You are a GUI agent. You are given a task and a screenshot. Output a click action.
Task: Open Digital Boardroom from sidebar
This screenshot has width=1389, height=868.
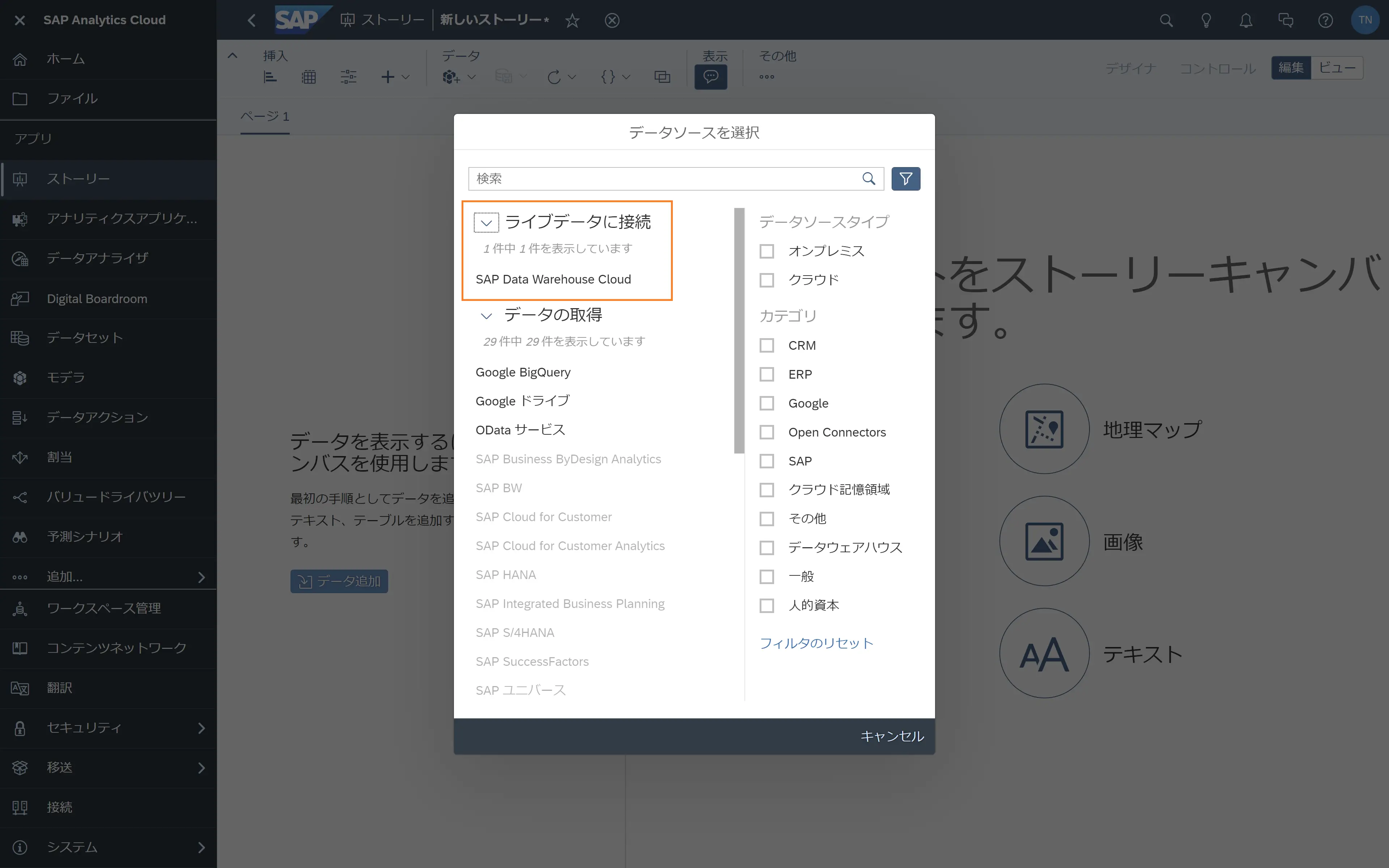pyautogui.click(x=109, y=298)
